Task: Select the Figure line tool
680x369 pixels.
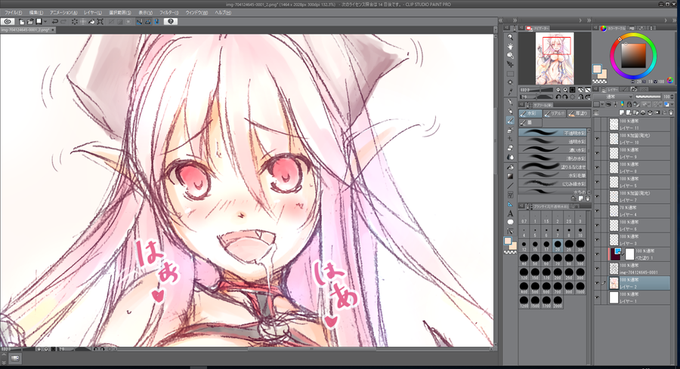Action: pyautogui.click(x=510, y=186)
